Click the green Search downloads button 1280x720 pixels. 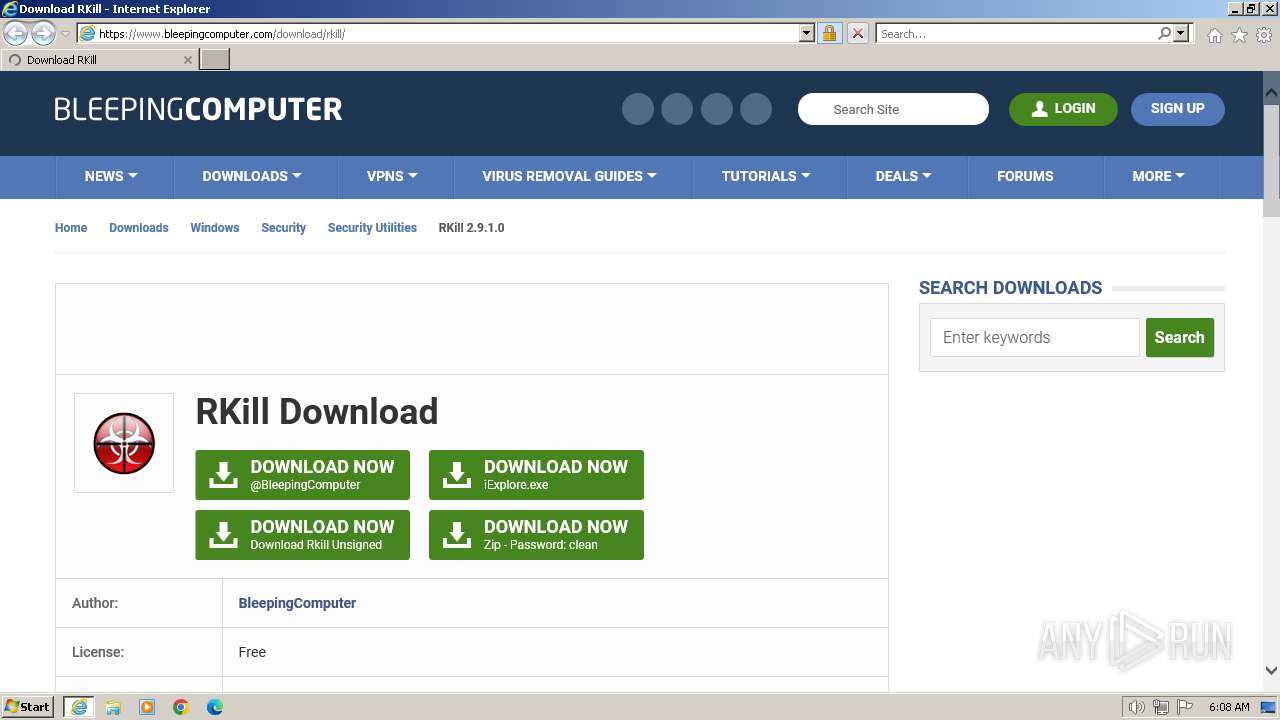tap(1180, 338)
